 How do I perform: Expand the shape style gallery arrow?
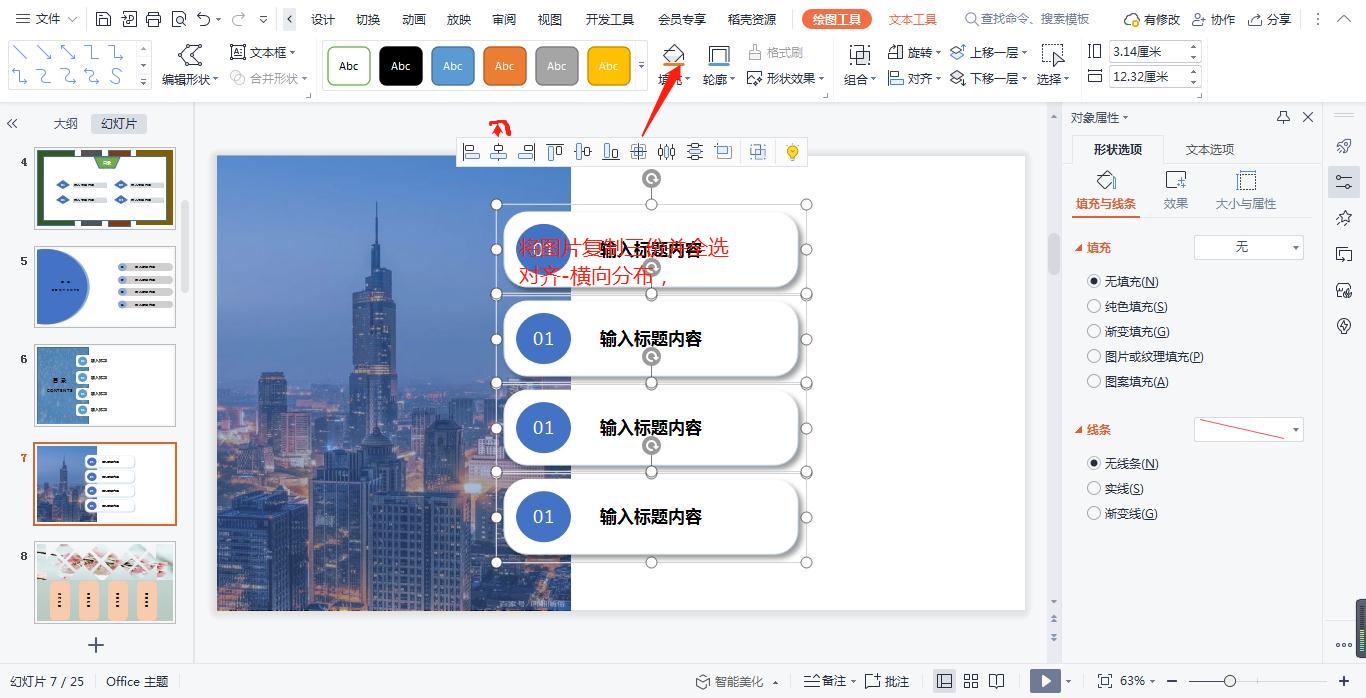click(641, 66)
